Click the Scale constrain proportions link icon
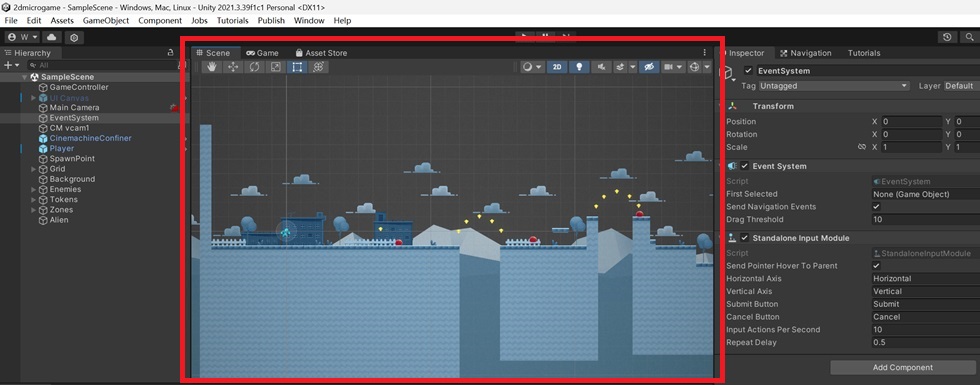The height and width of the screenshot is (385, 980). [x=862, y=148]
